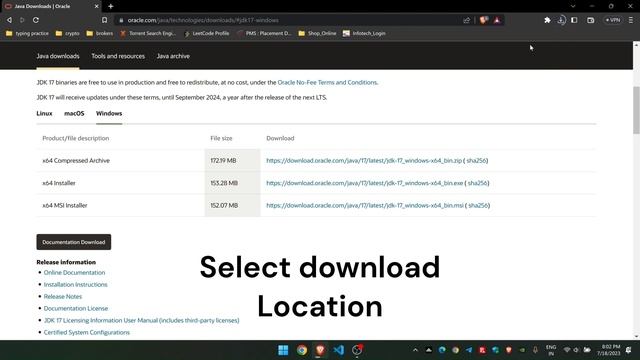Viewport: 640px width, 360px height.
Task: Switch to the macOS platform tab
Action: coord(74,113)
